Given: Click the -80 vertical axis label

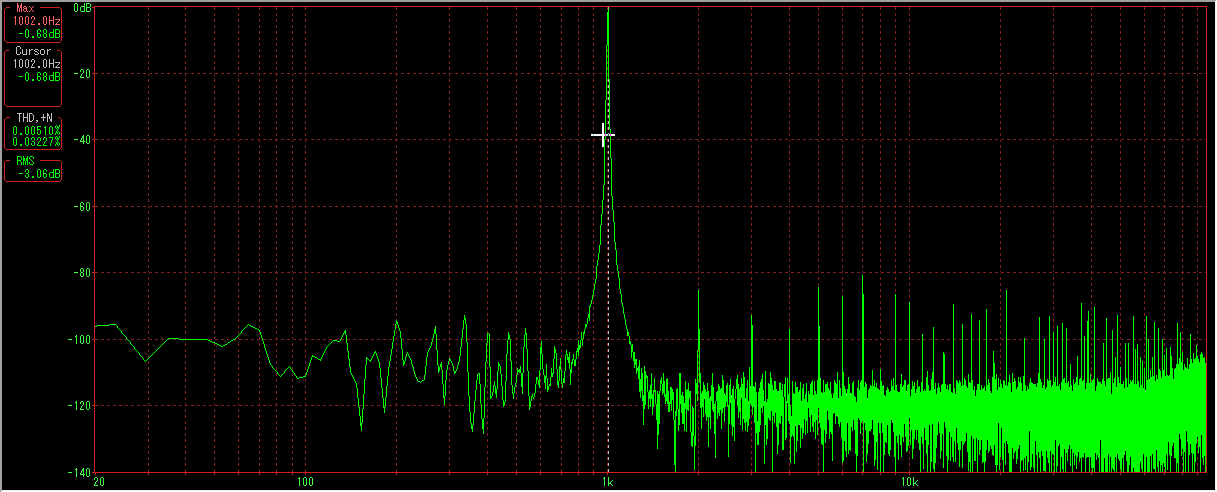Looking at the screenshot, I should 83,272.
